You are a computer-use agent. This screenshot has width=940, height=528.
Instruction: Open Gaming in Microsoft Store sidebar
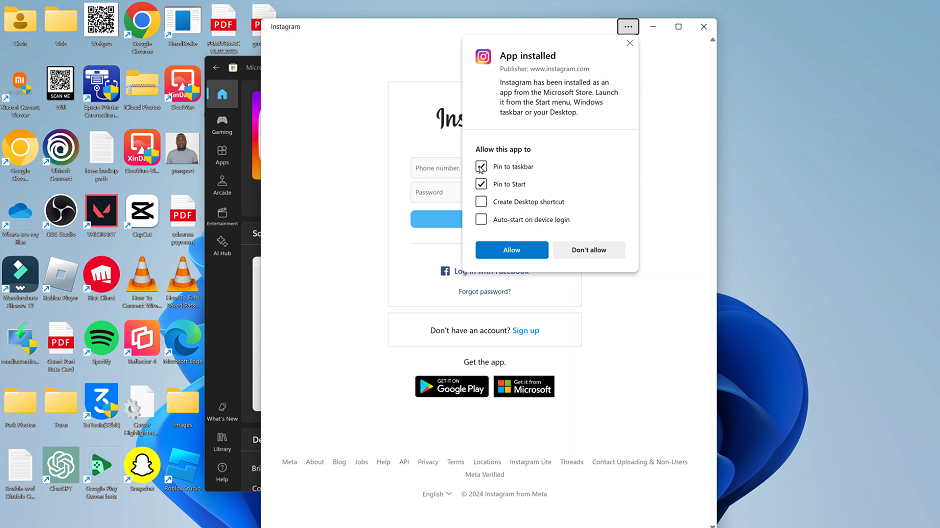point(222,125)
